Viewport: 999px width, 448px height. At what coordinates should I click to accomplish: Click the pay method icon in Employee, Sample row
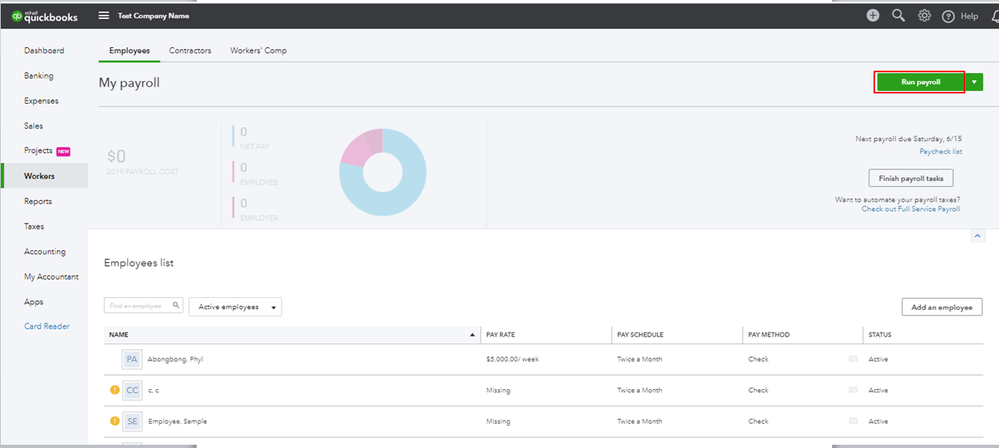click(853, 421)
